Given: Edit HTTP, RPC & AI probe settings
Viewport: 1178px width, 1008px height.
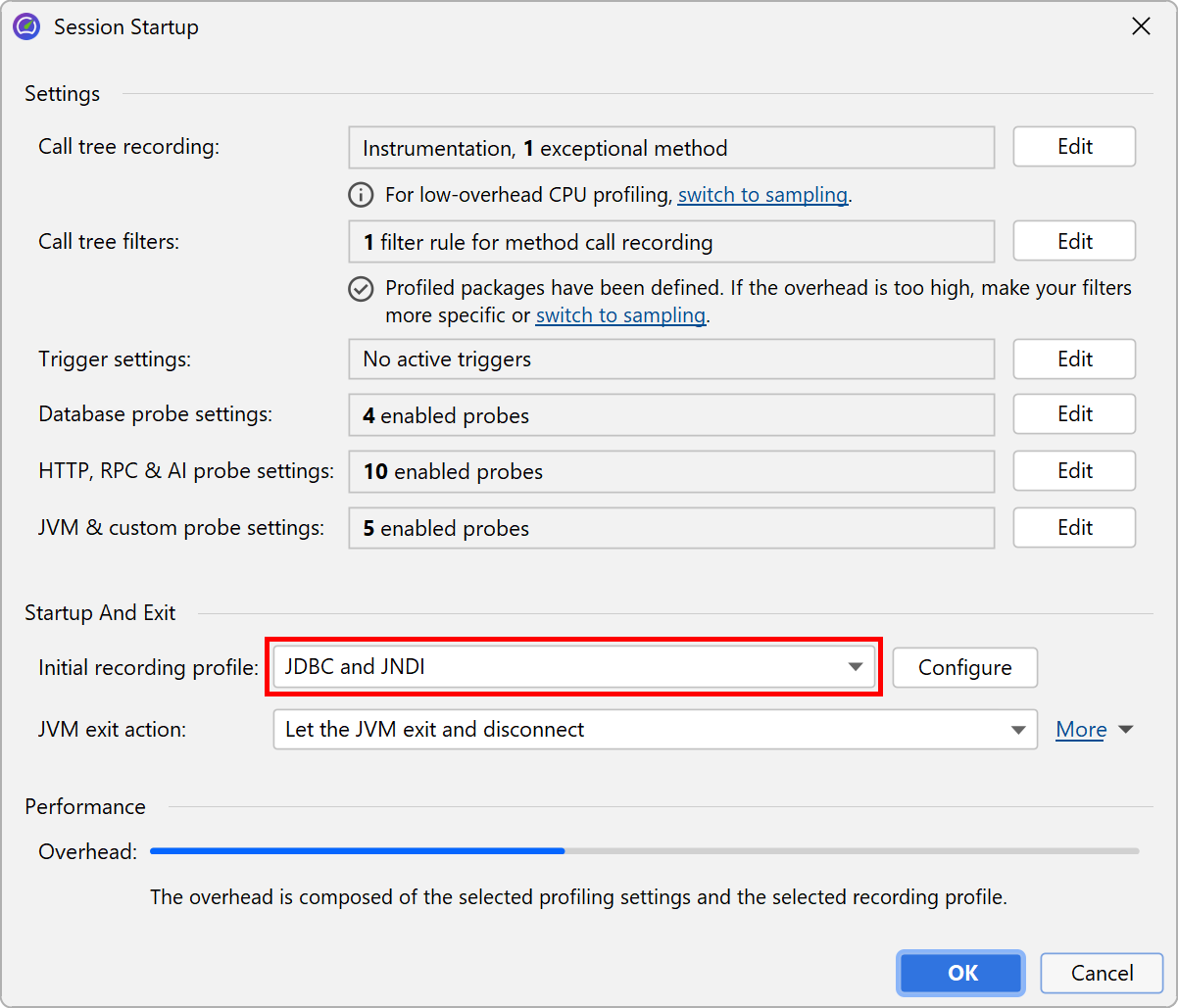Looking at the screenshot, I should [1074, 471].
